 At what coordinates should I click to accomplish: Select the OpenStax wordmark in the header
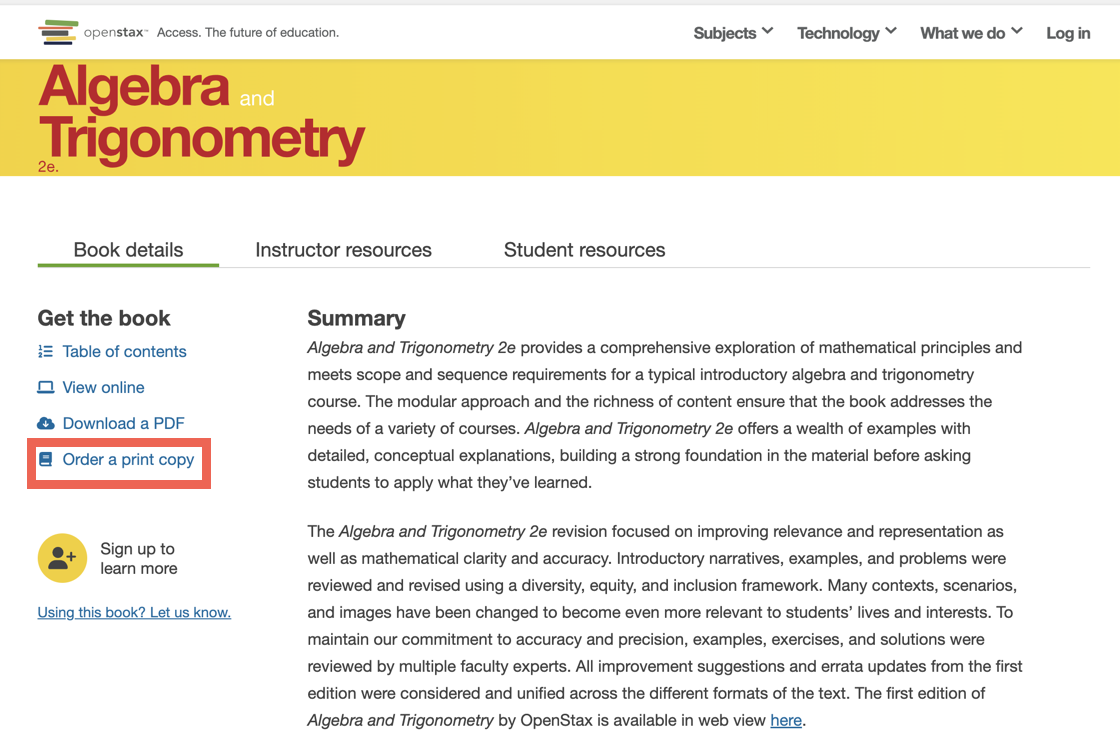tap(116, 31)
